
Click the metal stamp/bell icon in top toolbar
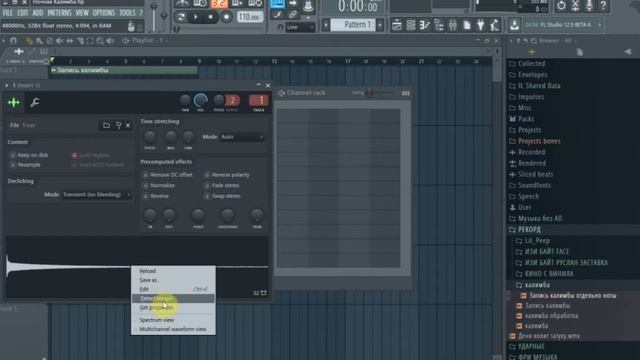click(308, 5)
